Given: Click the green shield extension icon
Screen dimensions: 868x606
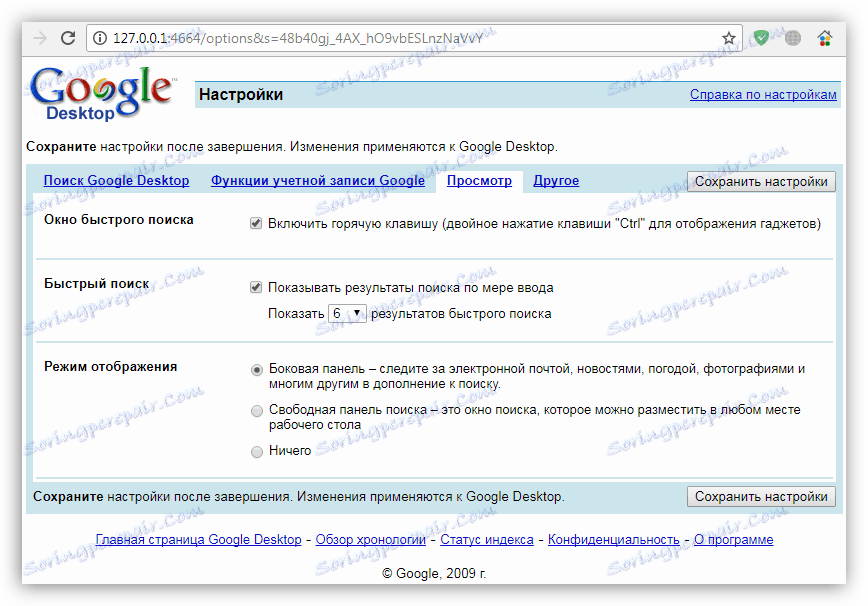Looking at the screenshot, I should (x=761, y=36).
